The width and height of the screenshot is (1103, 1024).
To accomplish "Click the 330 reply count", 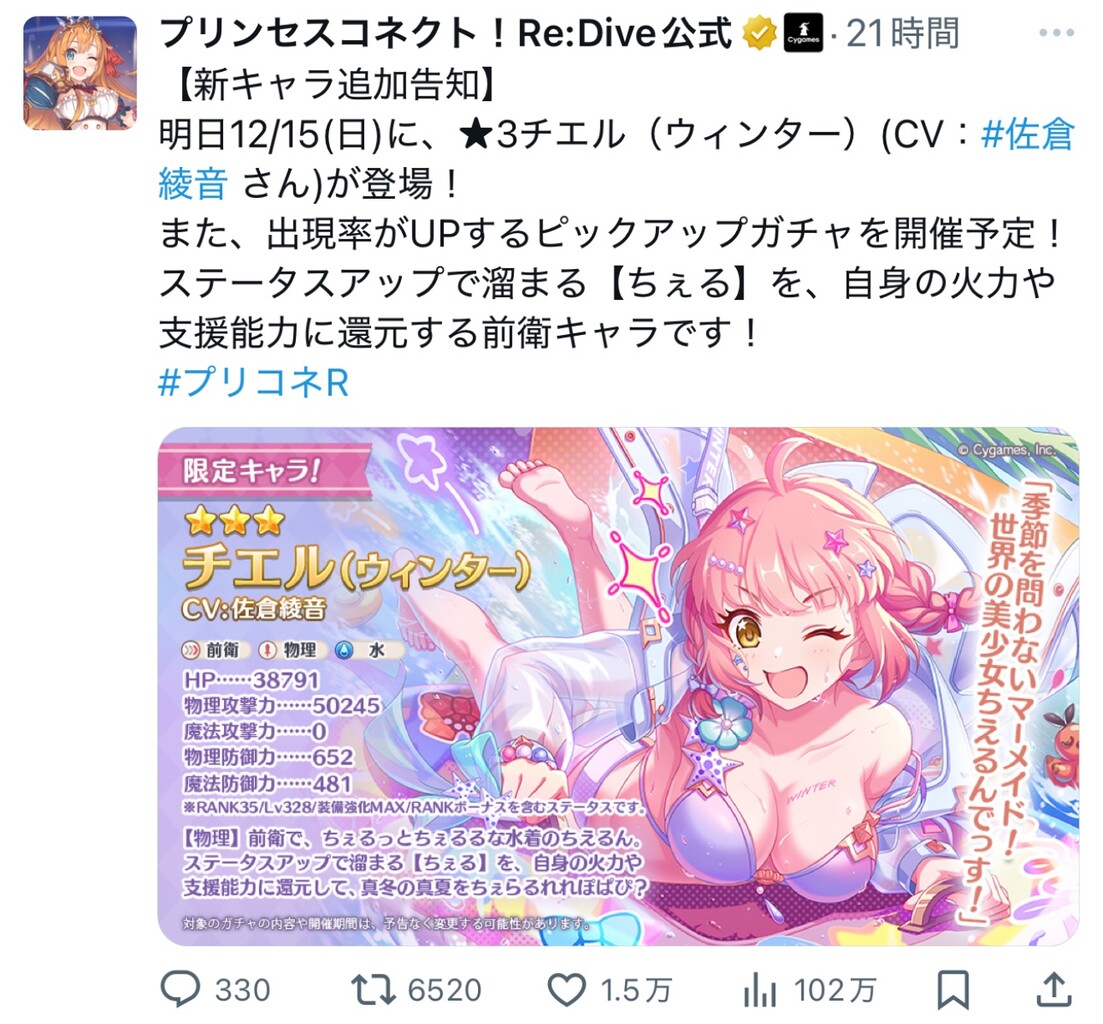I will pos(243,990).
